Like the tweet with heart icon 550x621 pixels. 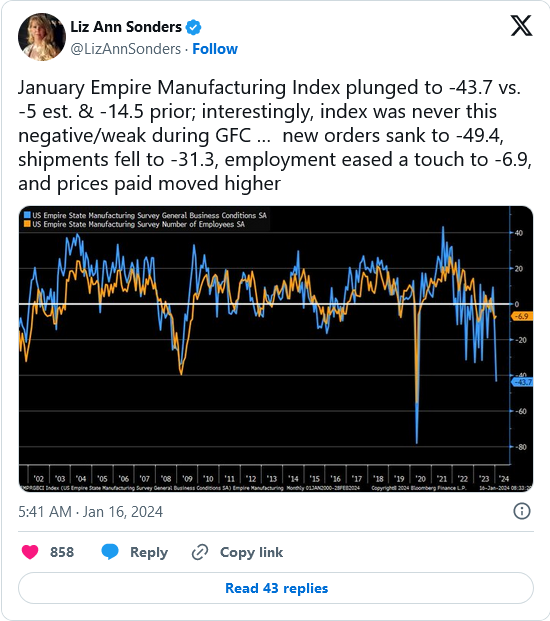[x=30, y=552]
